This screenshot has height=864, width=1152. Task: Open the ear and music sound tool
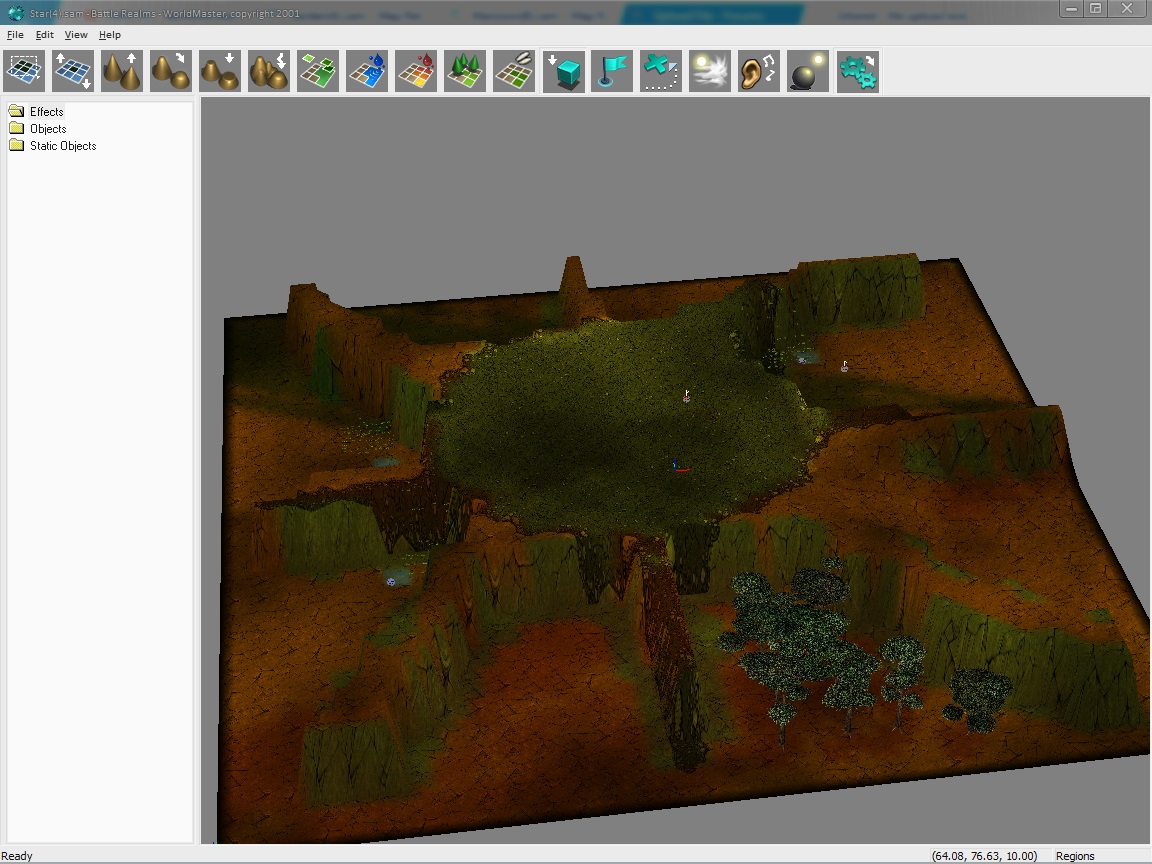(759, 71)
